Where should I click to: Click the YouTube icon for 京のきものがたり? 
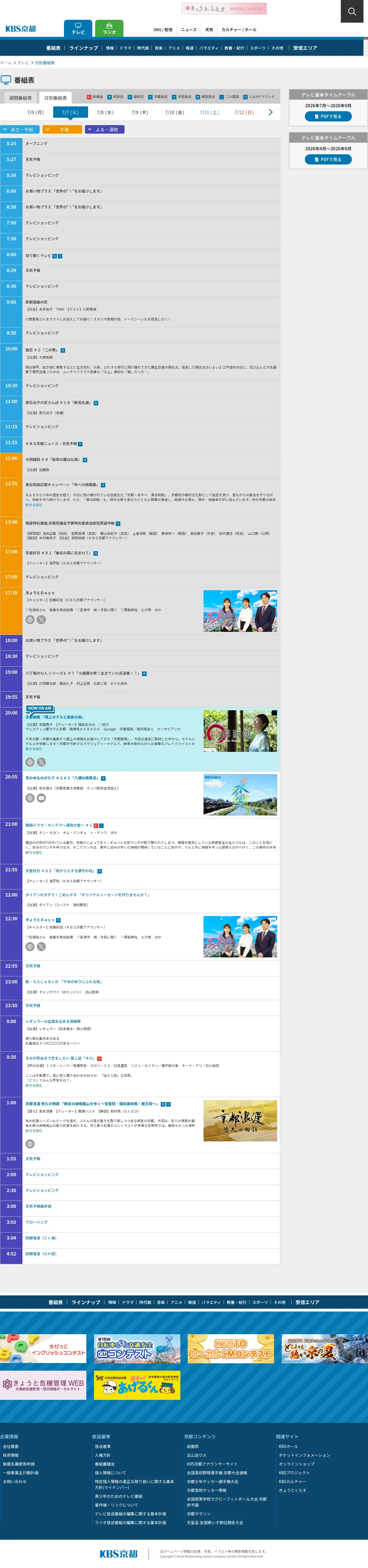pos(41,798)
